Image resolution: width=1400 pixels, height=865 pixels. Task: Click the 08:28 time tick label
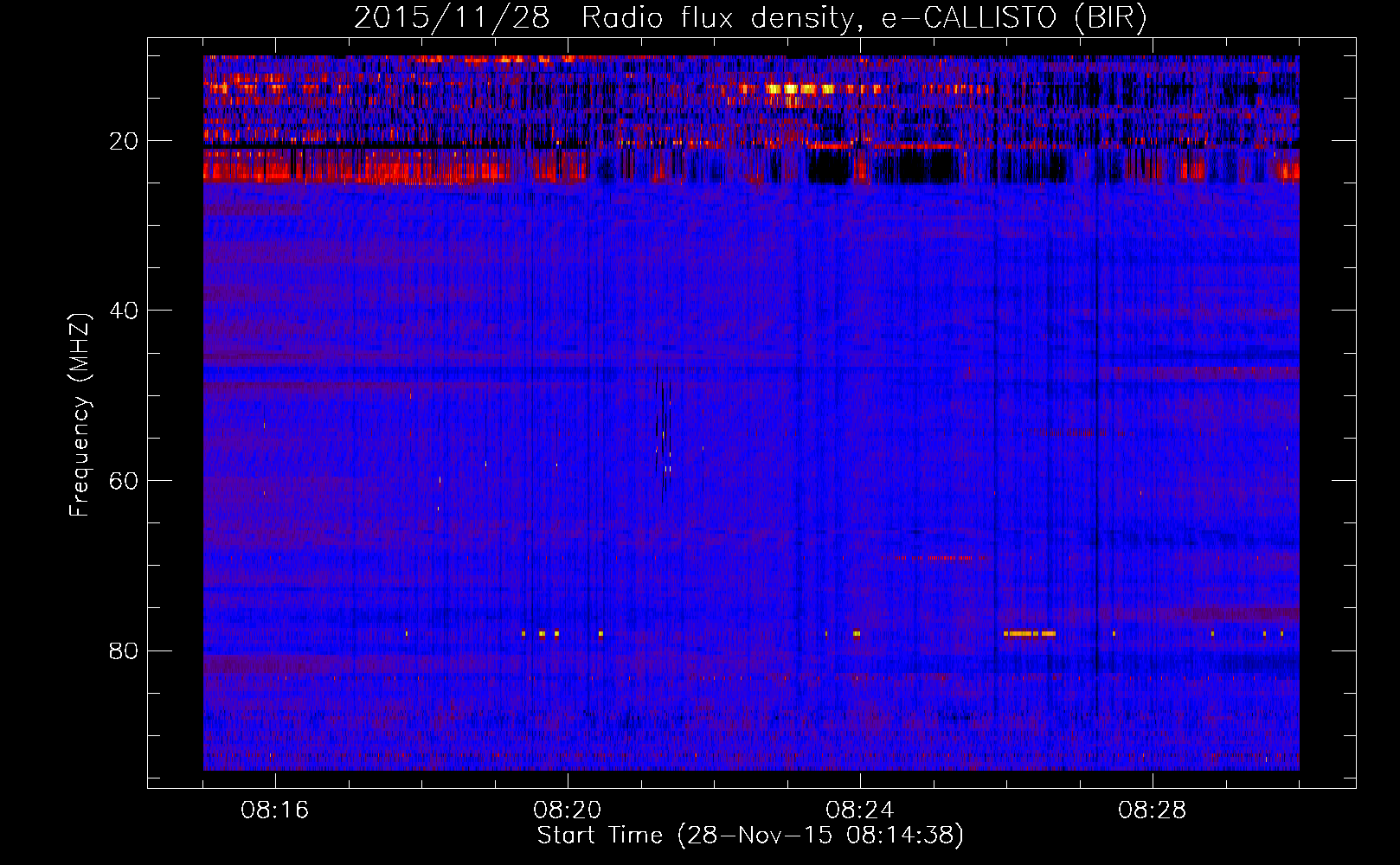coord(1153,811)
